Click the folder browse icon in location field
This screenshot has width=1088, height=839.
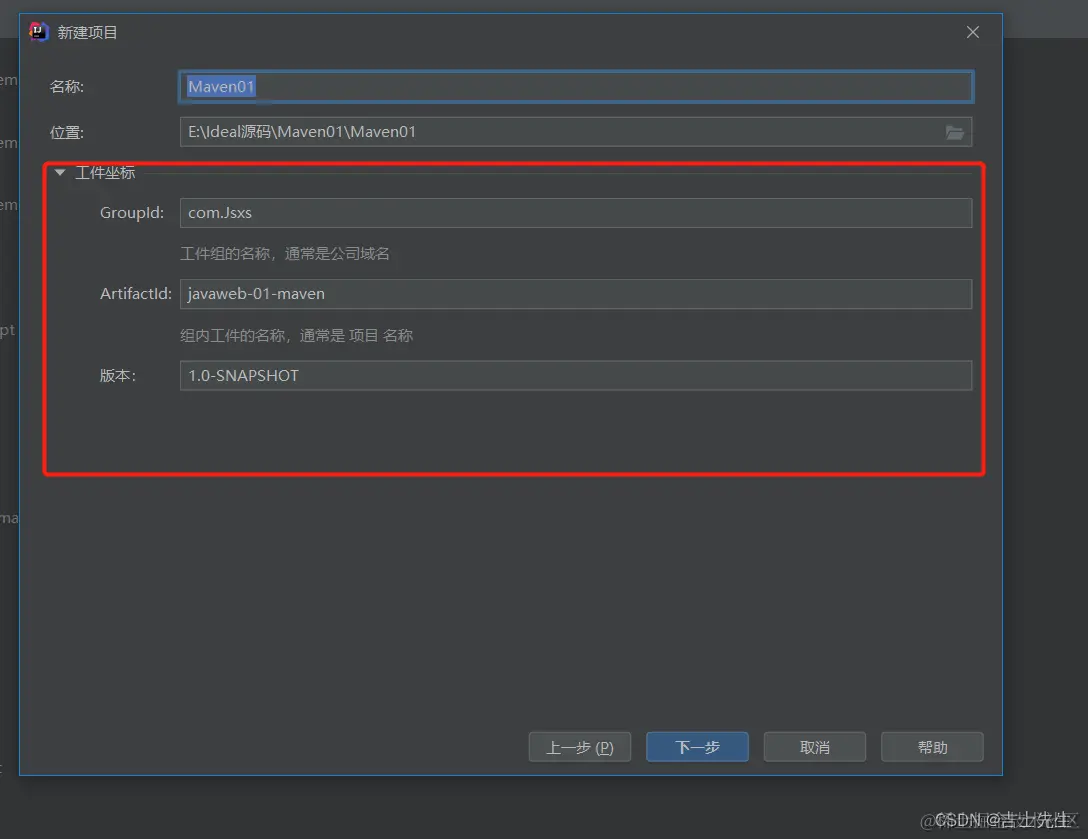(955, 132)
